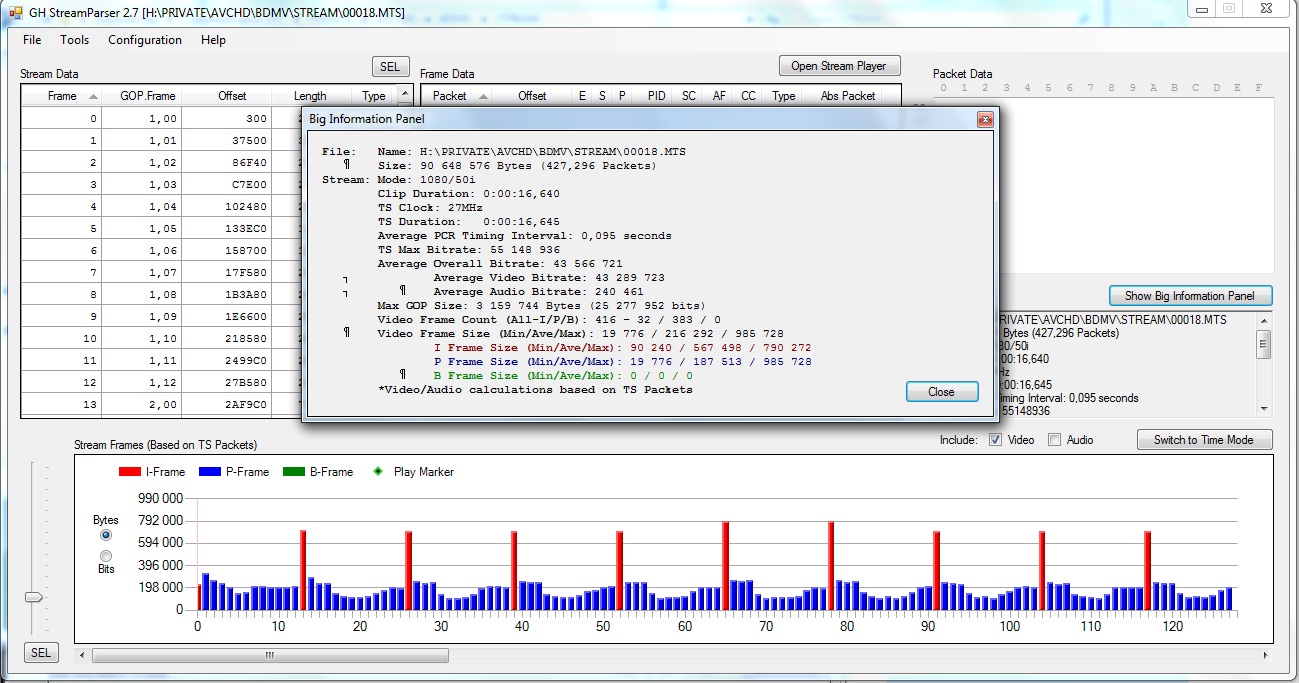The image size is (1299, 683).
Task: Click the red I-frame bar at frame 117
Action: 1148,570
